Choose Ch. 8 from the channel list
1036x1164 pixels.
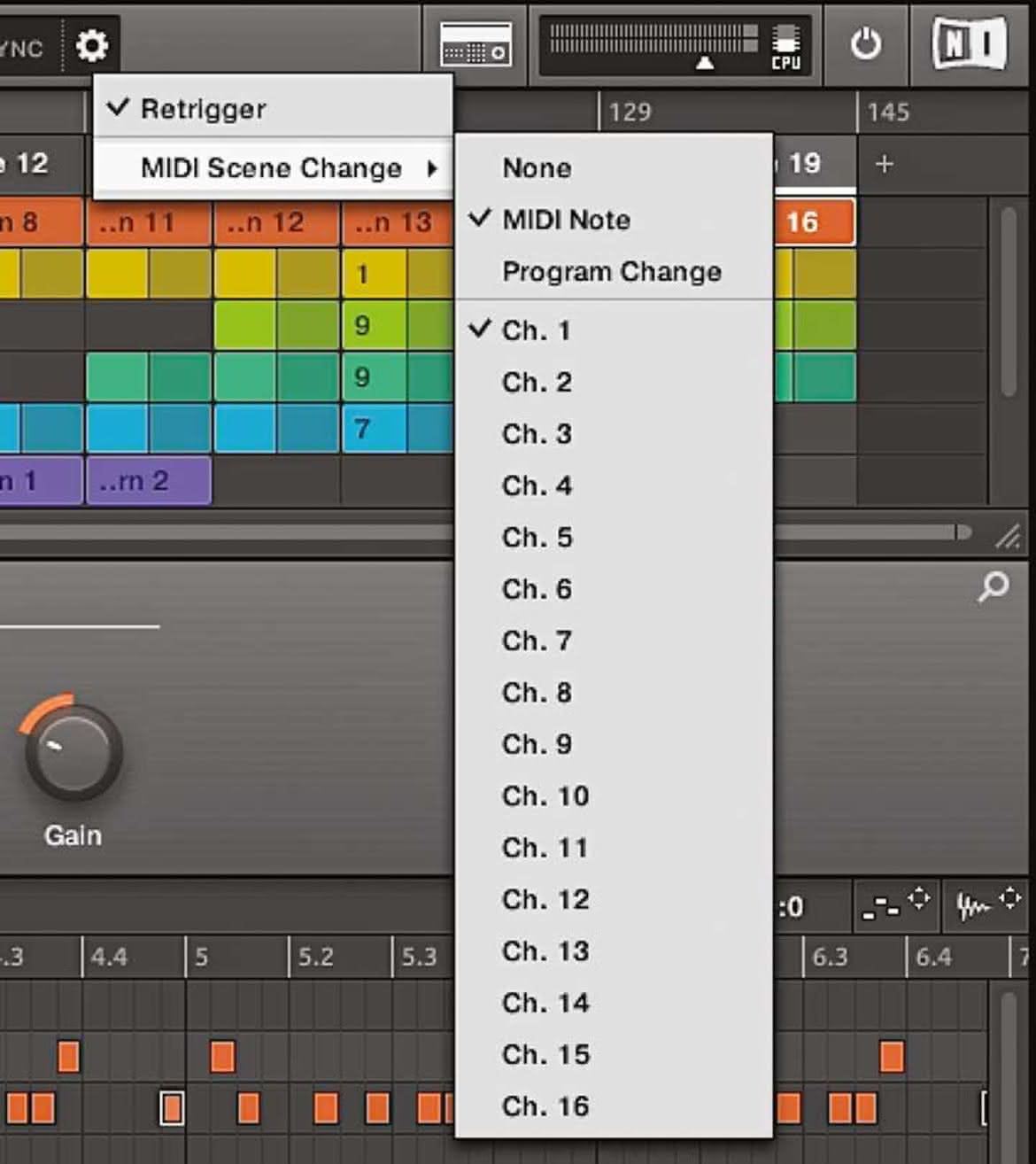(614, 692)
